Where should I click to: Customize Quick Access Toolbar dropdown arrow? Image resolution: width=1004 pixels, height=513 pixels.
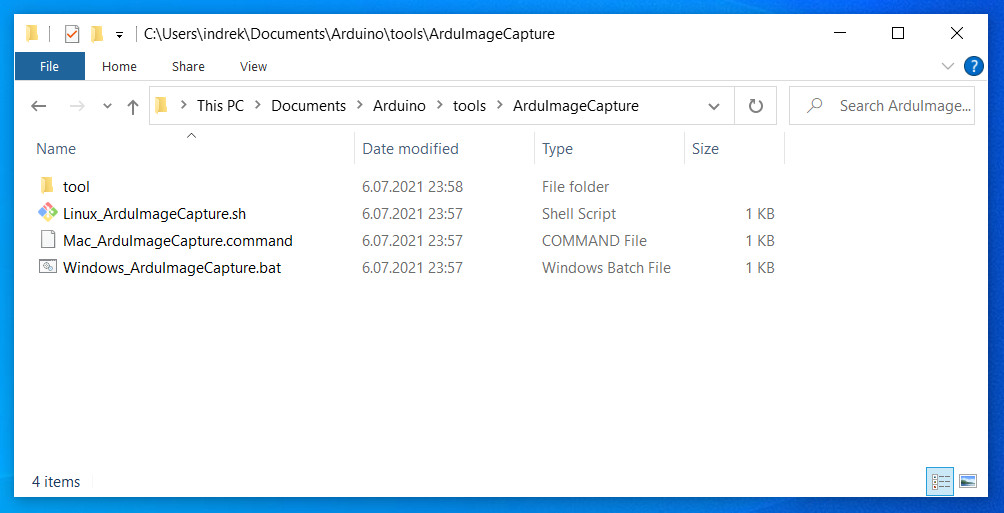click(x=119, y=34)
